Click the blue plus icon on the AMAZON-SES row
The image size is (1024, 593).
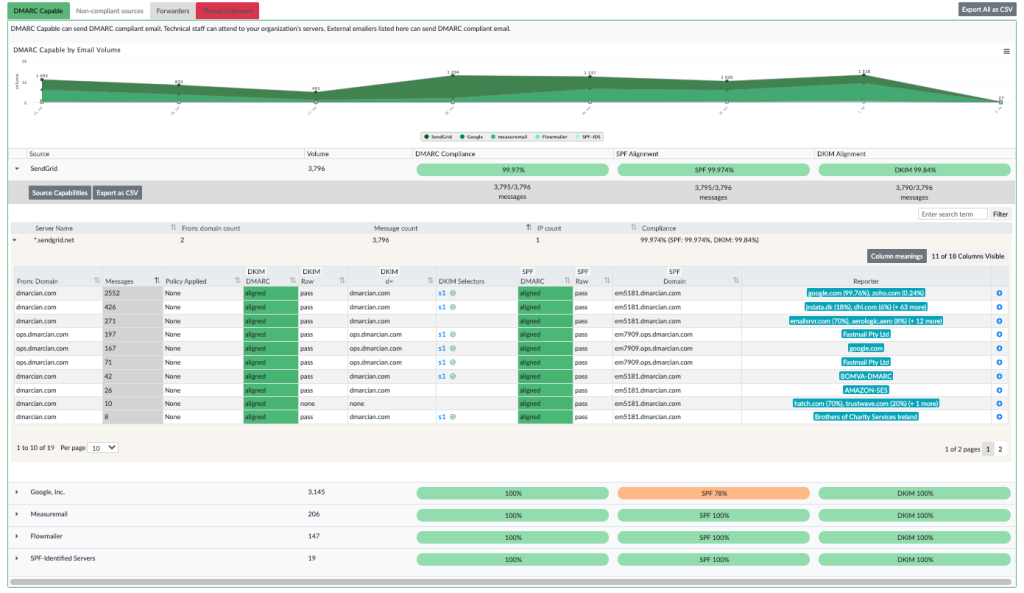coord(999,391)
